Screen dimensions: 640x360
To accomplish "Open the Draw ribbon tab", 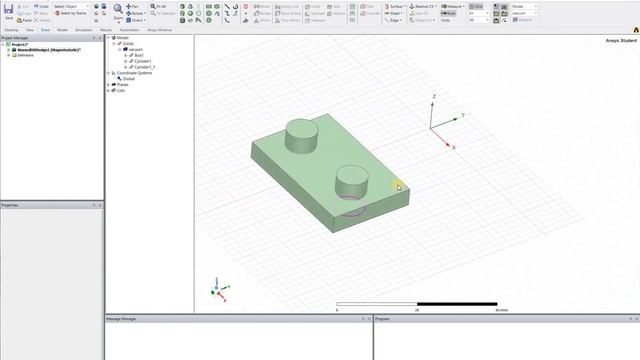I will (45, 30).
